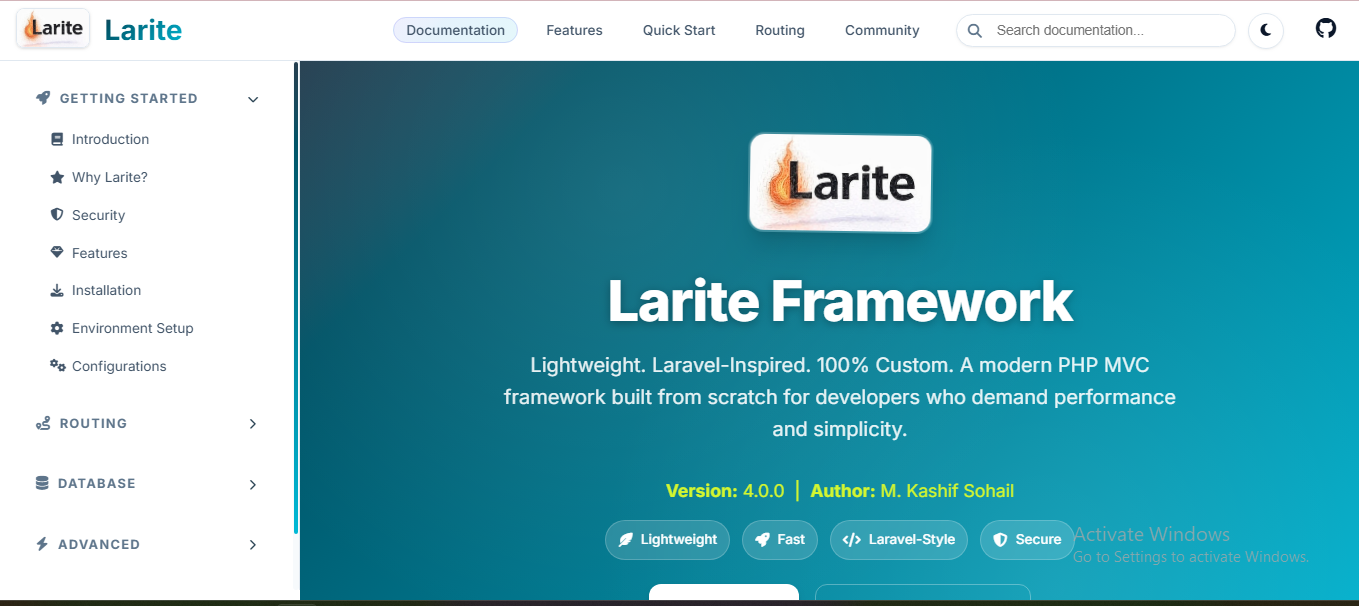This screenshot has height=606, width=1359.
Task: Click the database icon in the sidebar
Action: pyautogui.click(x=41, y=483)
